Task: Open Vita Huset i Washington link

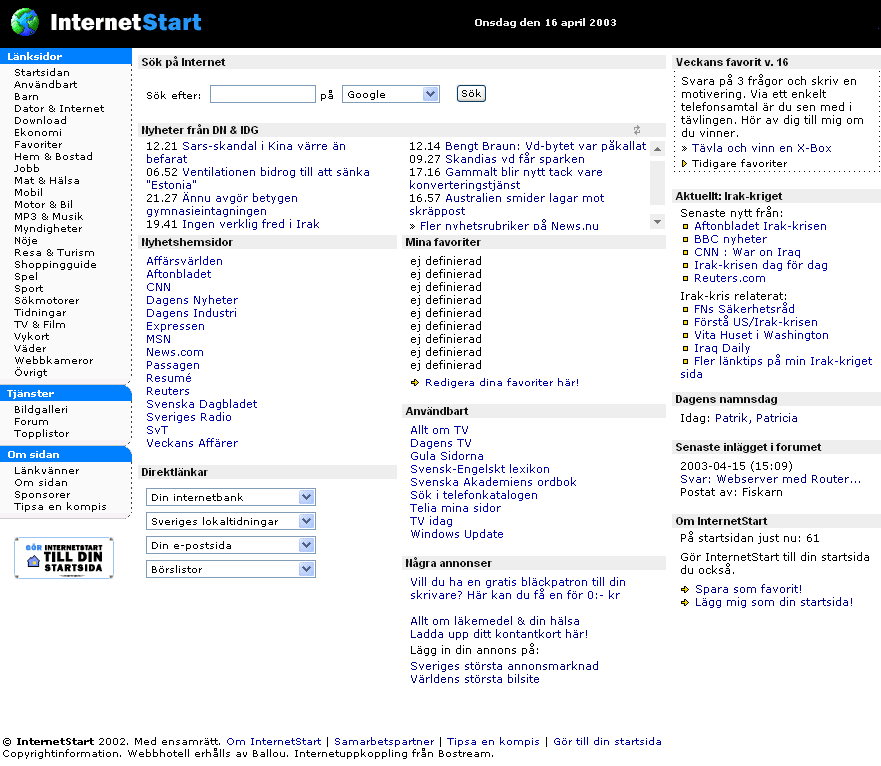Action: 761,336
